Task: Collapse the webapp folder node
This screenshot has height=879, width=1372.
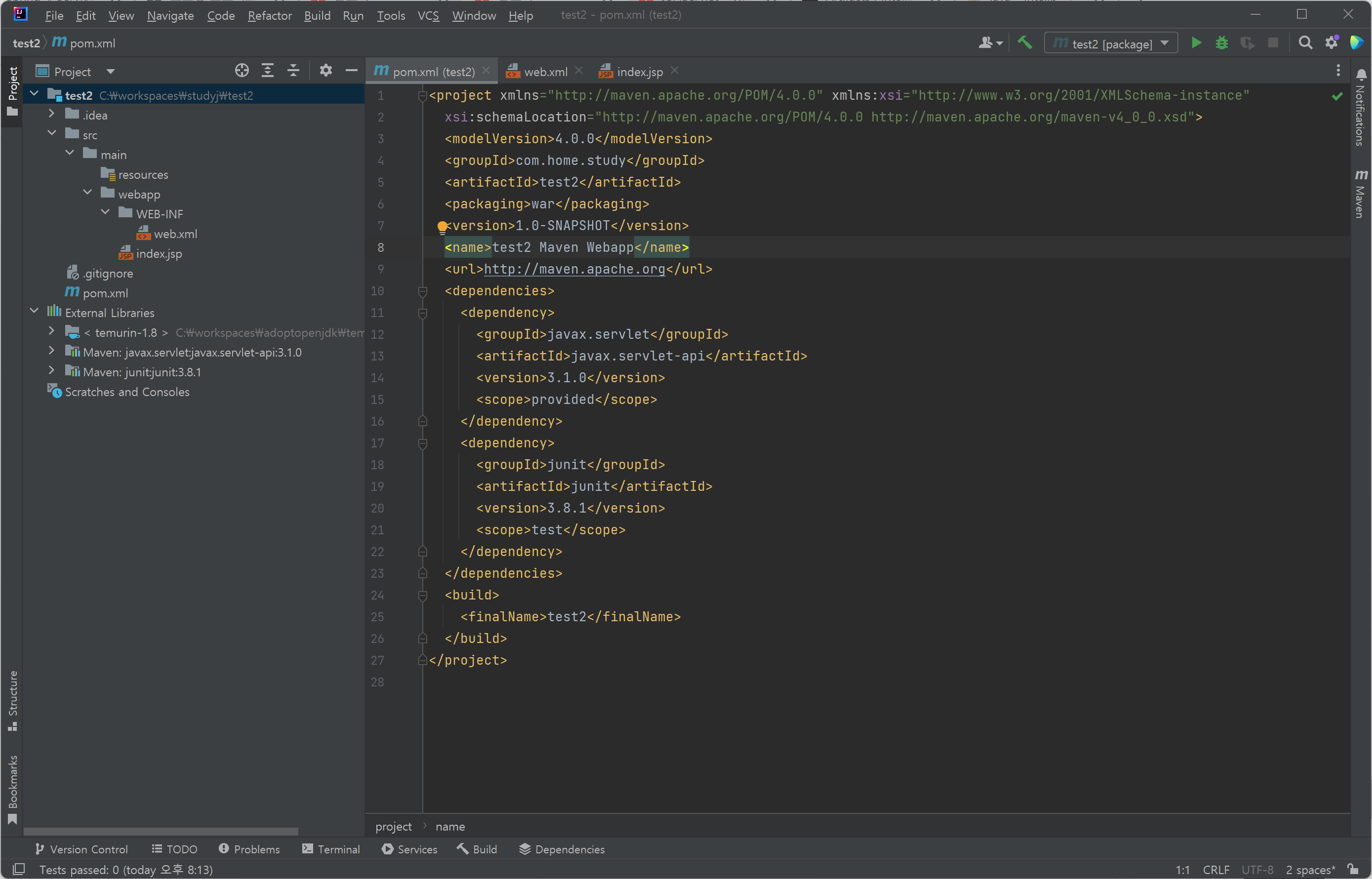Action: (x=87, y=193)
